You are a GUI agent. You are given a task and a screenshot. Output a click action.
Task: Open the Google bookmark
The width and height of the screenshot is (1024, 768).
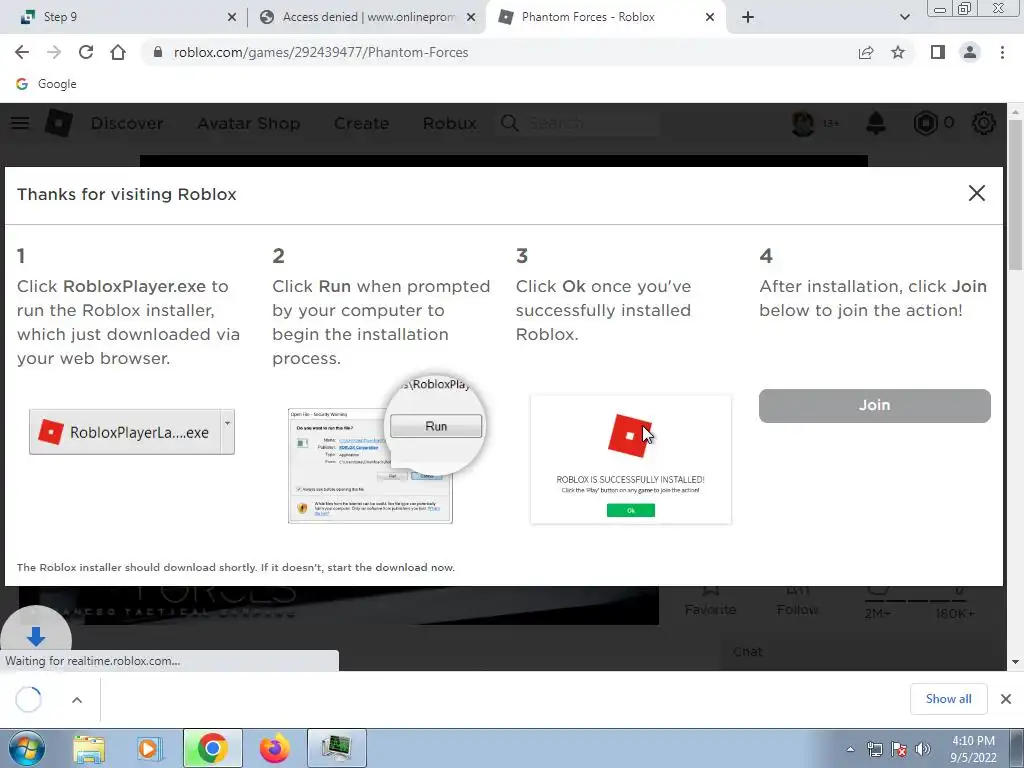point(46,84)
